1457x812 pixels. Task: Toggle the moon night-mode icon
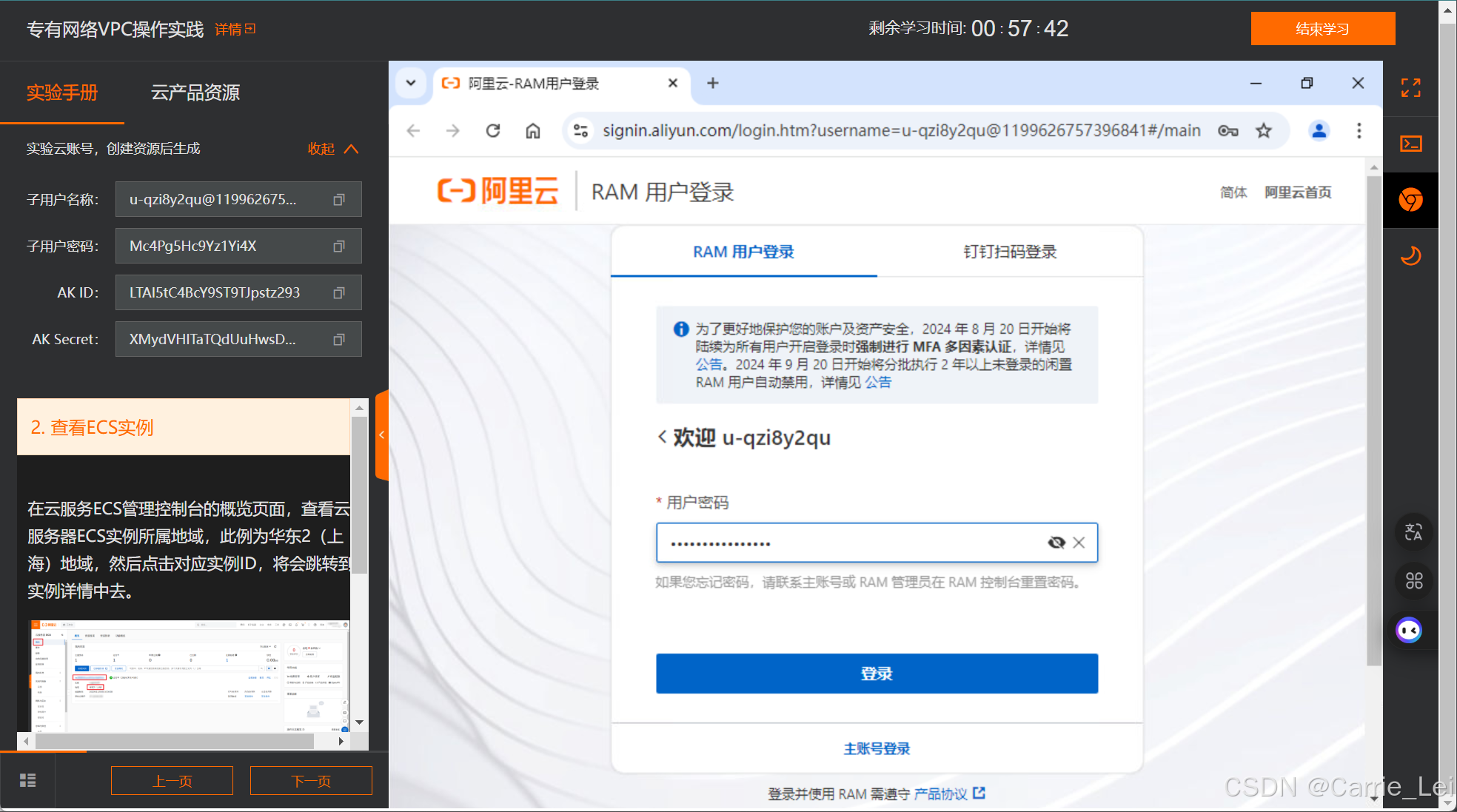pyautogui.click(x=1410, y=256)
